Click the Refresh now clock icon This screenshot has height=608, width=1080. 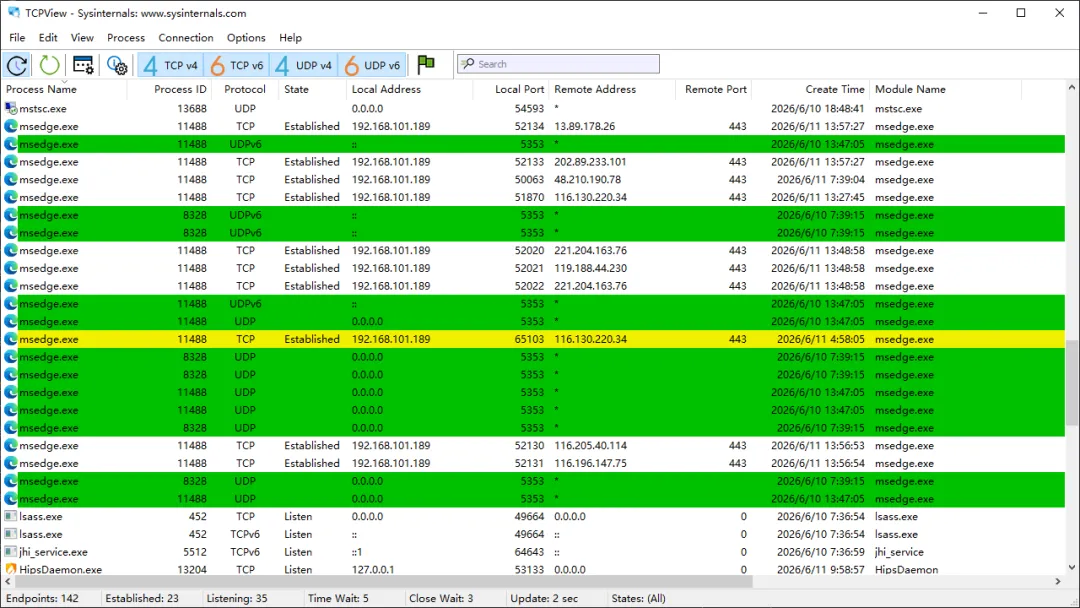[17, 65]
